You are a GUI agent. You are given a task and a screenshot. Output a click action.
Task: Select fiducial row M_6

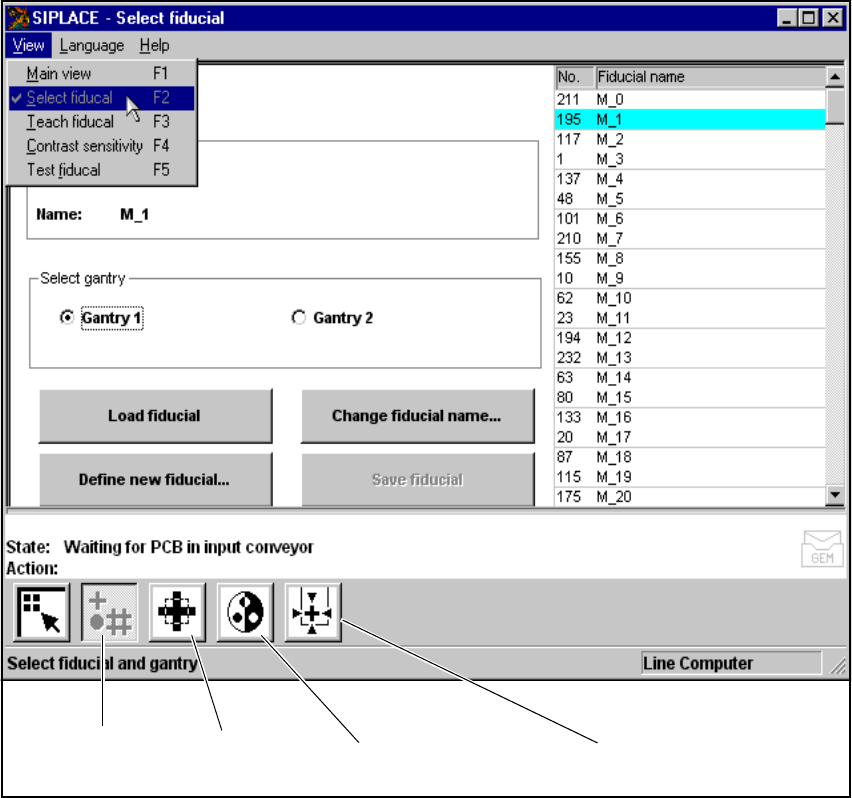[x=690, y=219]
